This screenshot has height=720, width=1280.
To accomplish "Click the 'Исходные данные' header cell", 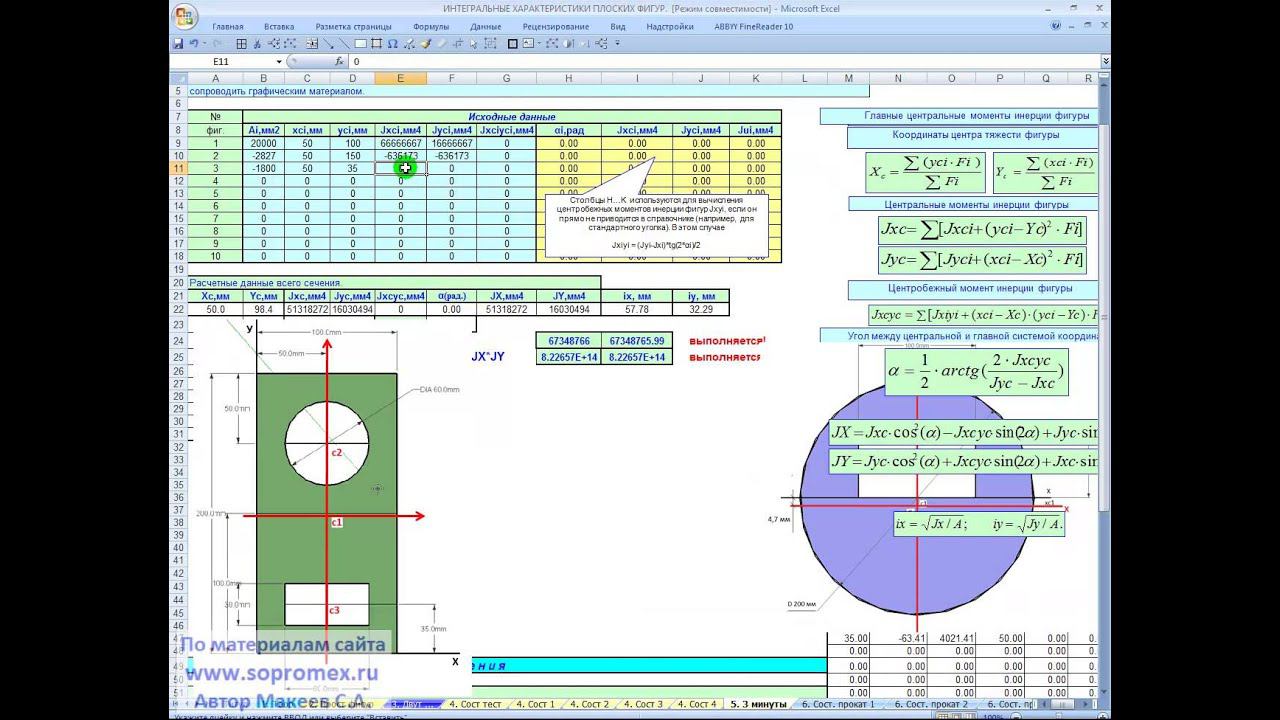I will point(512,117).
